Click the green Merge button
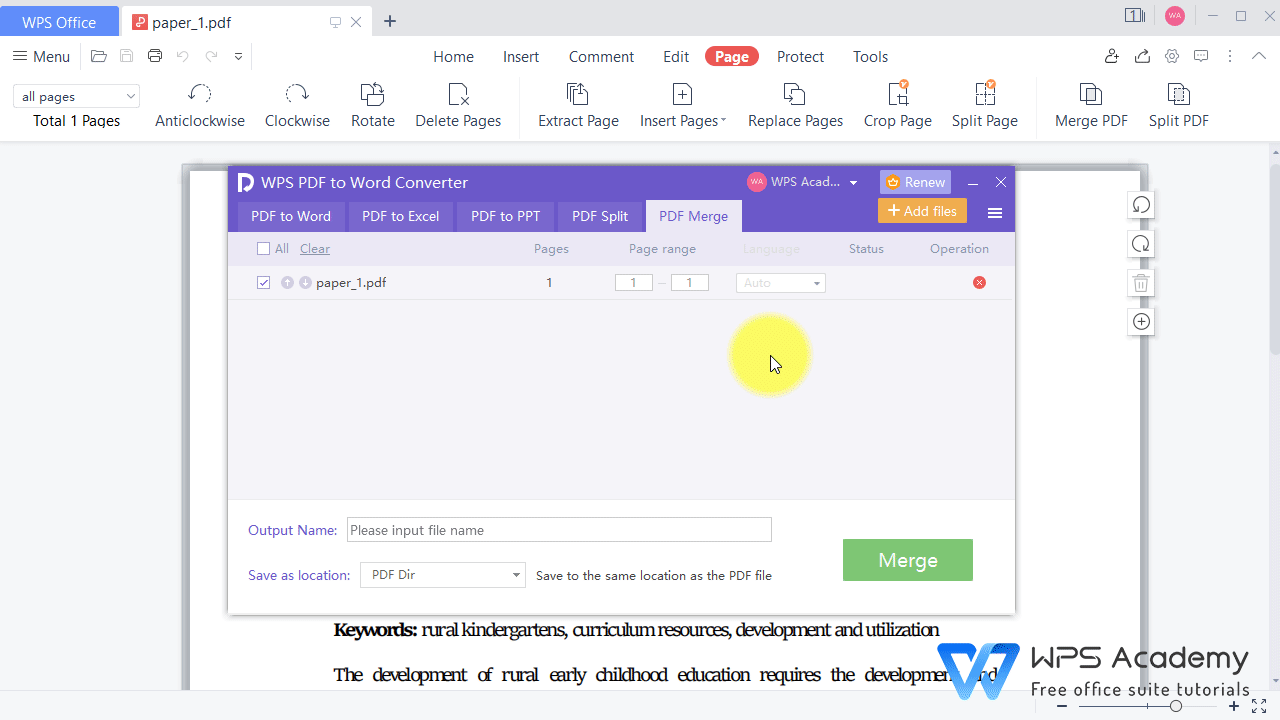The height and width of the screenshot is (720, 1280). point(907,560)
